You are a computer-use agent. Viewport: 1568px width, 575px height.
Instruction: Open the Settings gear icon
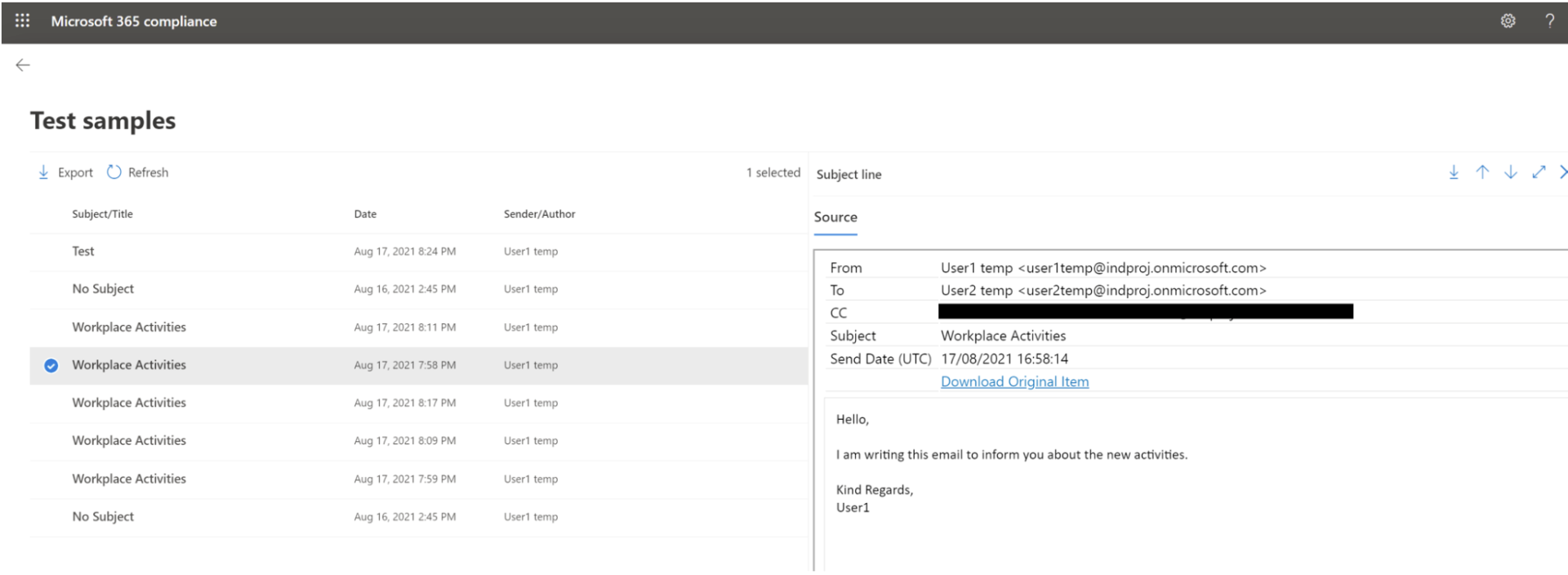[x=1508, y=21]
